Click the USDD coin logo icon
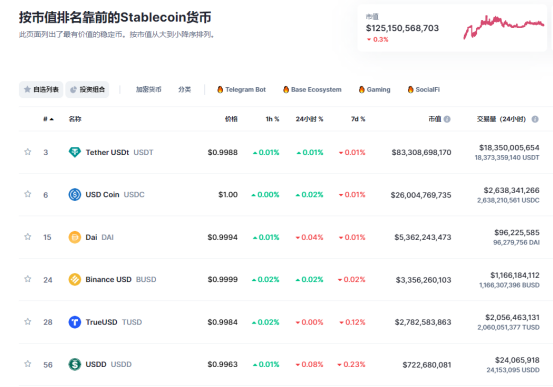Viewport: 553px width, 387px height. (74, 364)
